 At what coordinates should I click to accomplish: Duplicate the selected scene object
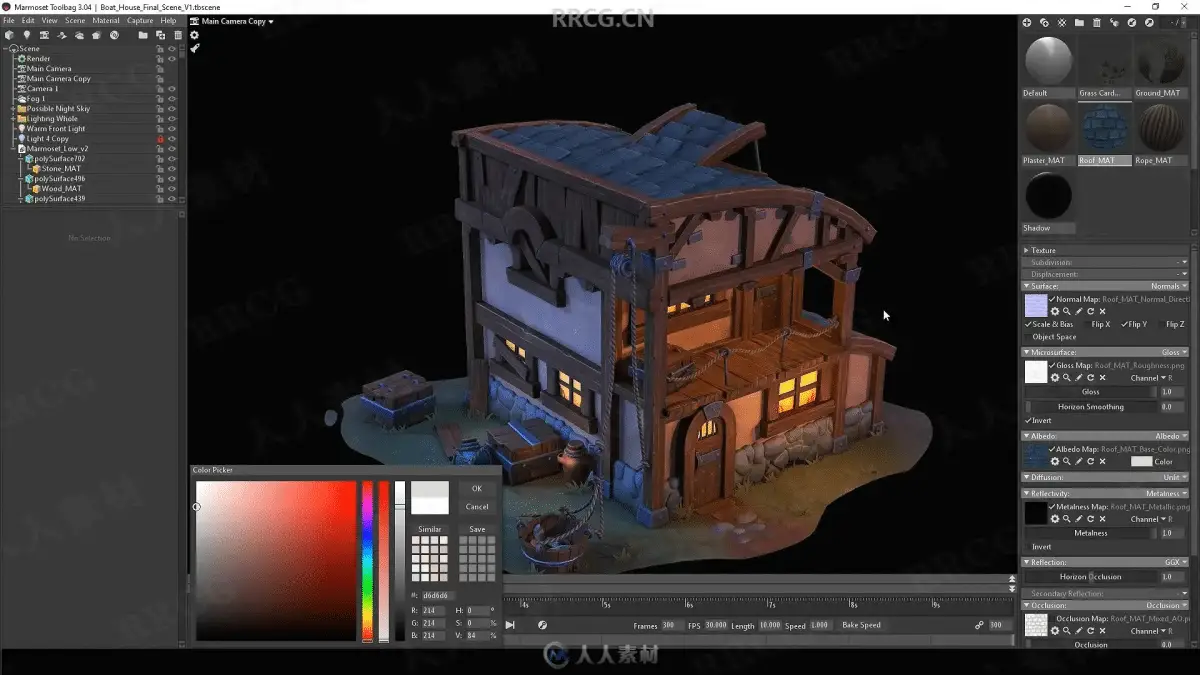point(160,35)
